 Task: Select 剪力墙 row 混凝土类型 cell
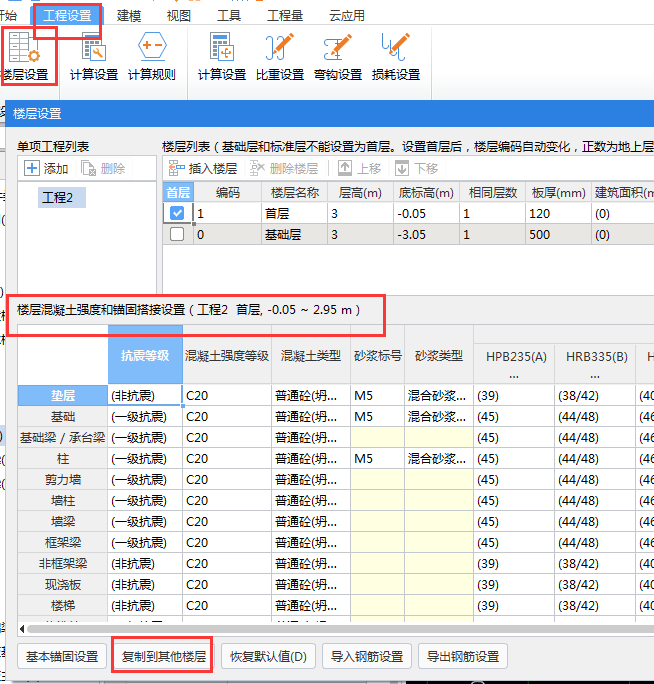click(x=311, y=479)
